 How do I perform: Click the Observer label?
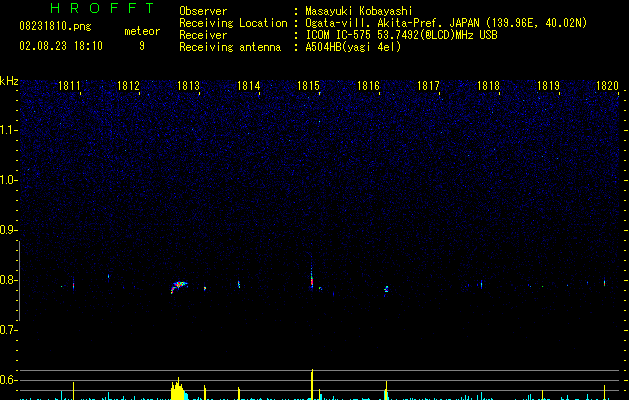[x=203, y=11]
